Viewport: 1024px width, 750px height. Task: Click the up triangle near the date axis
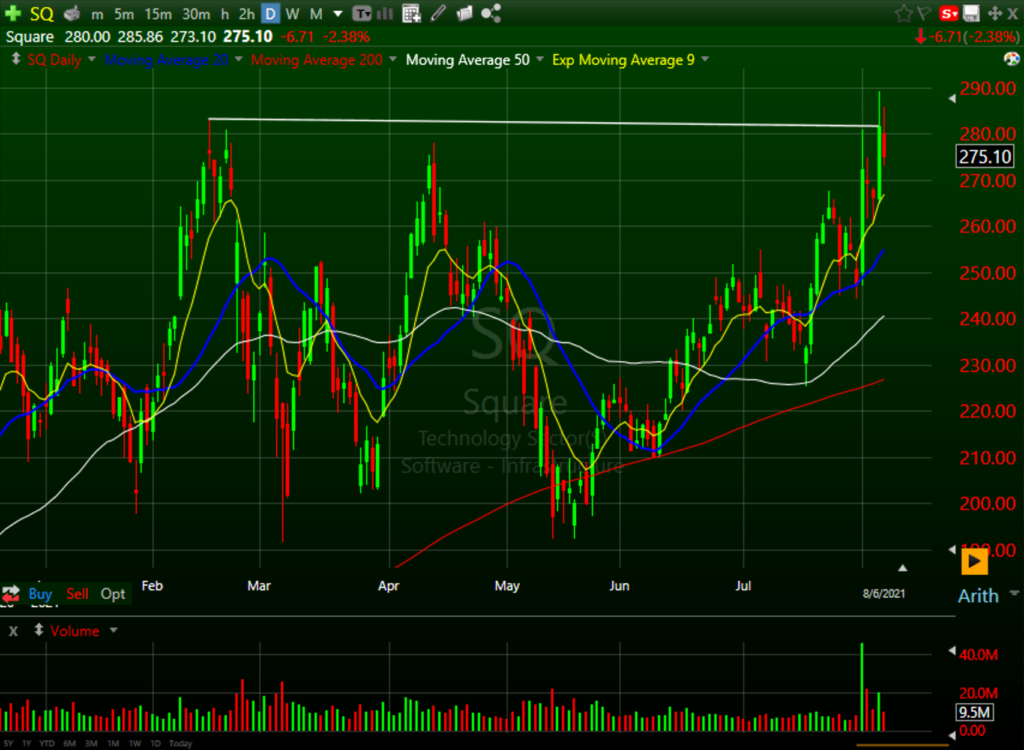pos(903,568)
